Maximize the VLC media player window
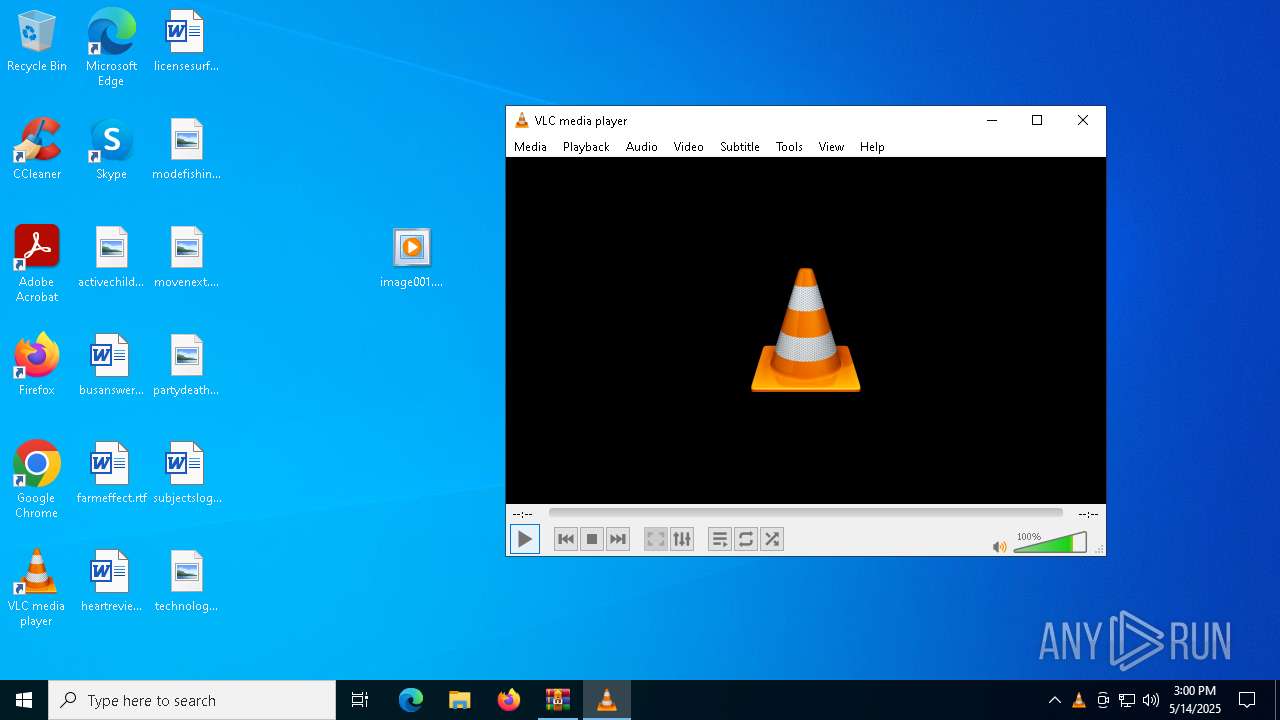 click(1037, 120)
